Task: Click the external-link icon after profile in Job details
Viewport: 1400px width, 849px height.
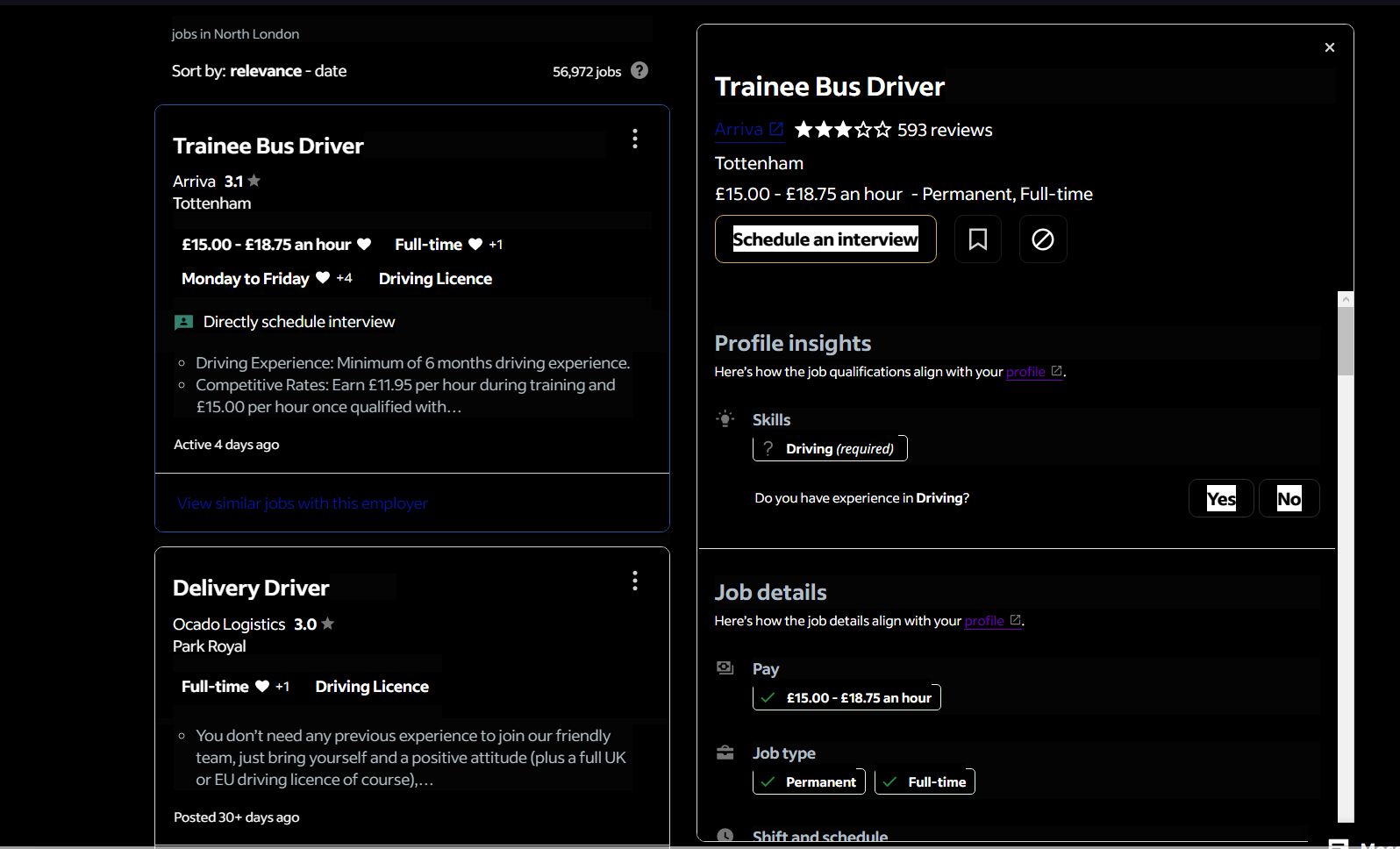Action: click(x=1016, y=620)
